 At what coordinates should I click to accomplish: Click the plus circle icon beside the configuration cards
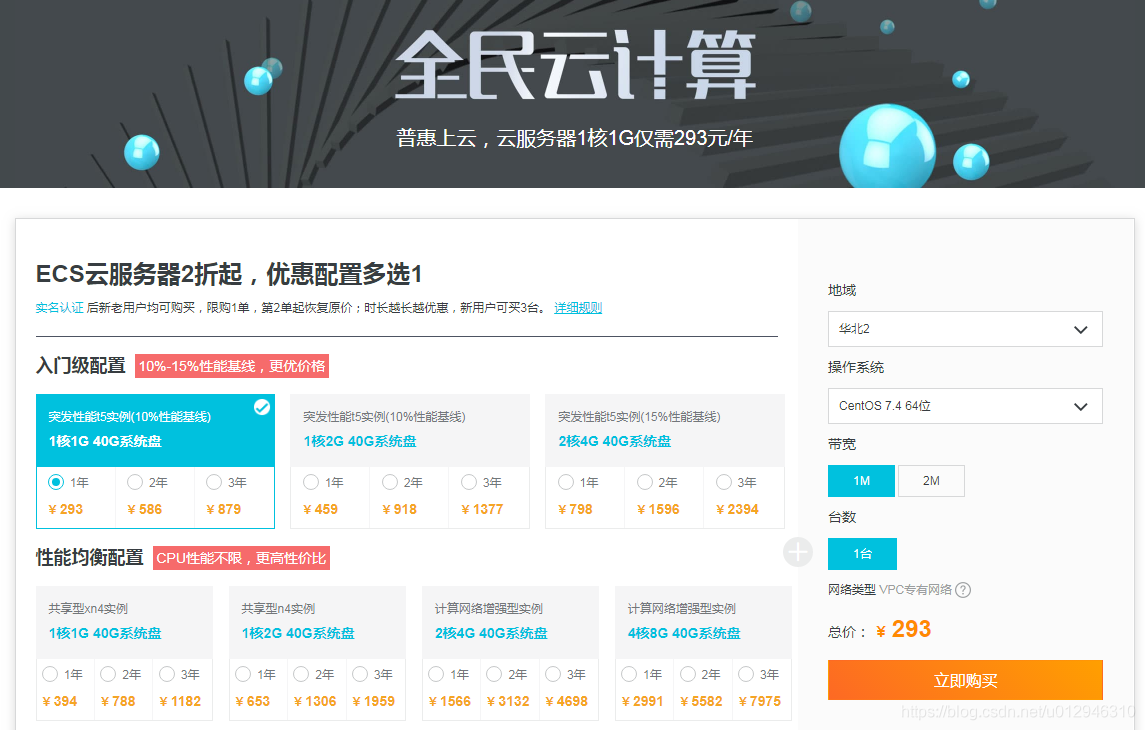798,552
